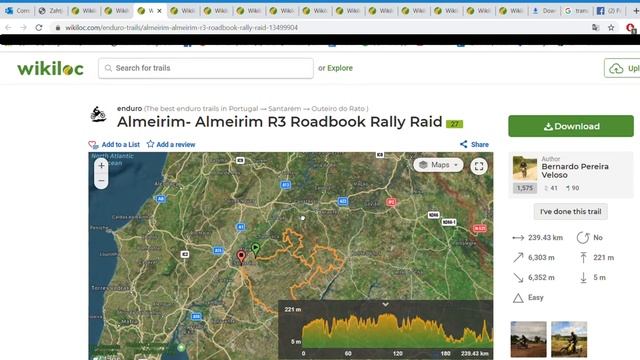The height and width of the screenshot is (360, 640).
Task: Click Add a review star link
Action: [x=171, y=144]
